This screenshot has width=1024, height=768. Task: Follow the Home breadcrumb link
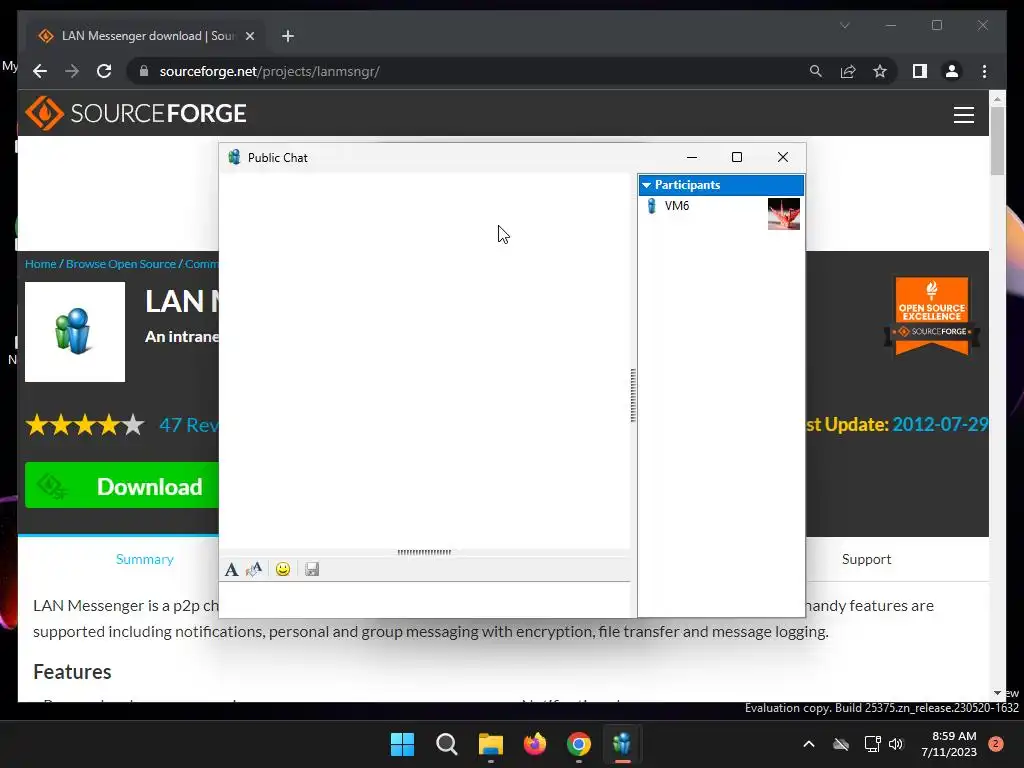point(40,264)
